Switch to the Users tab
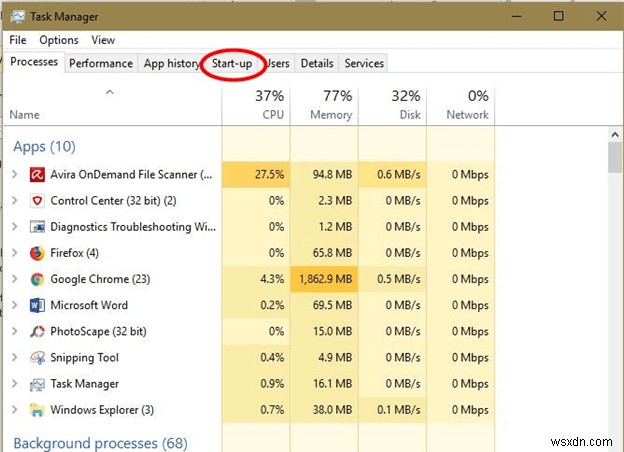624x452 pixels. 278,63
